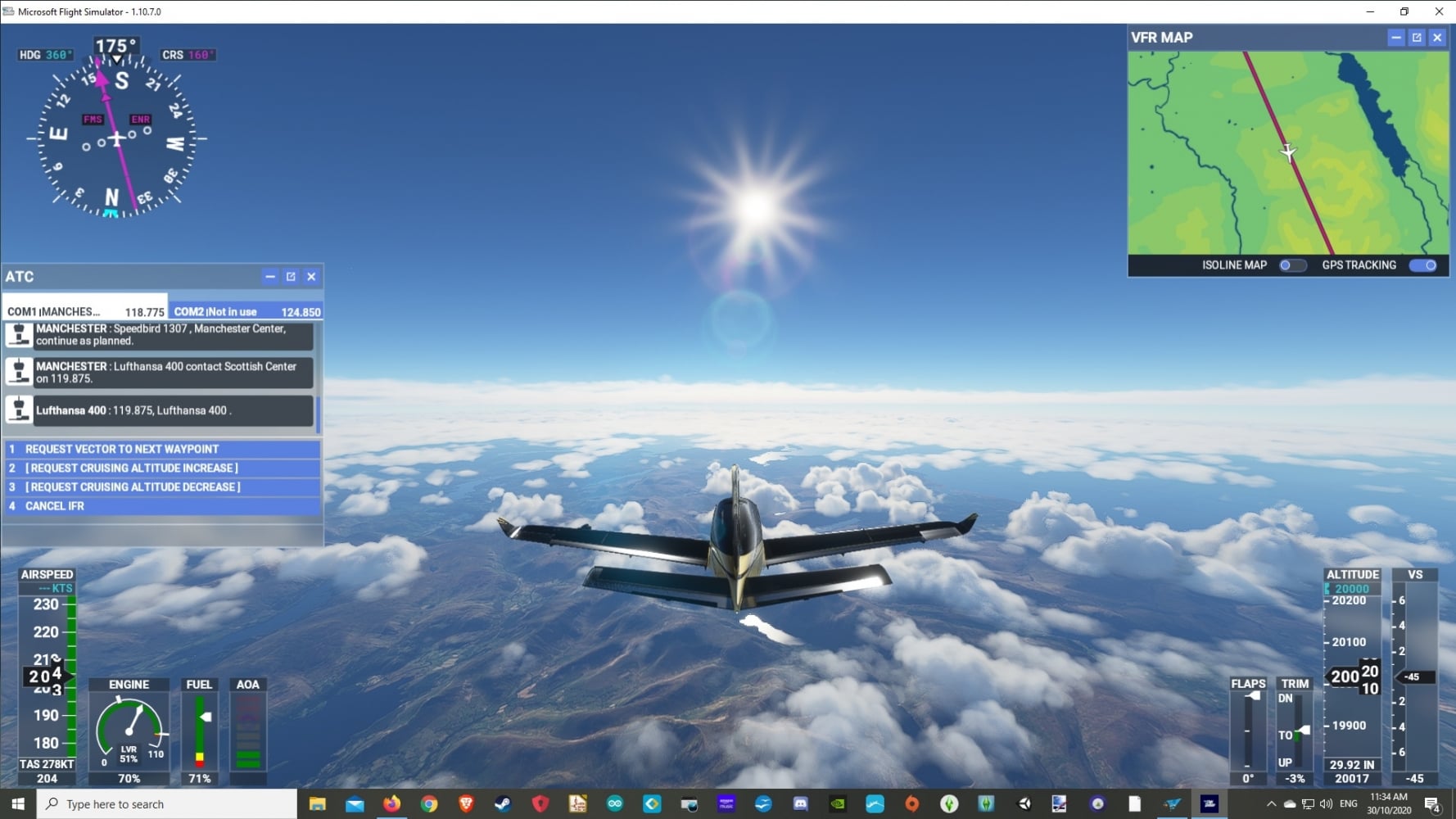Click the ENG language indicator
This screenshot has height=819, width=1456.
click(1348, 804)
